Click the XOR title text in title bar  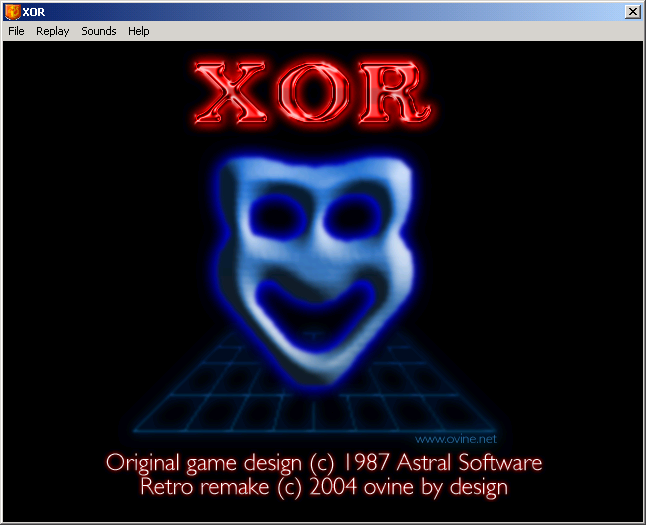(x=37, y=11)
